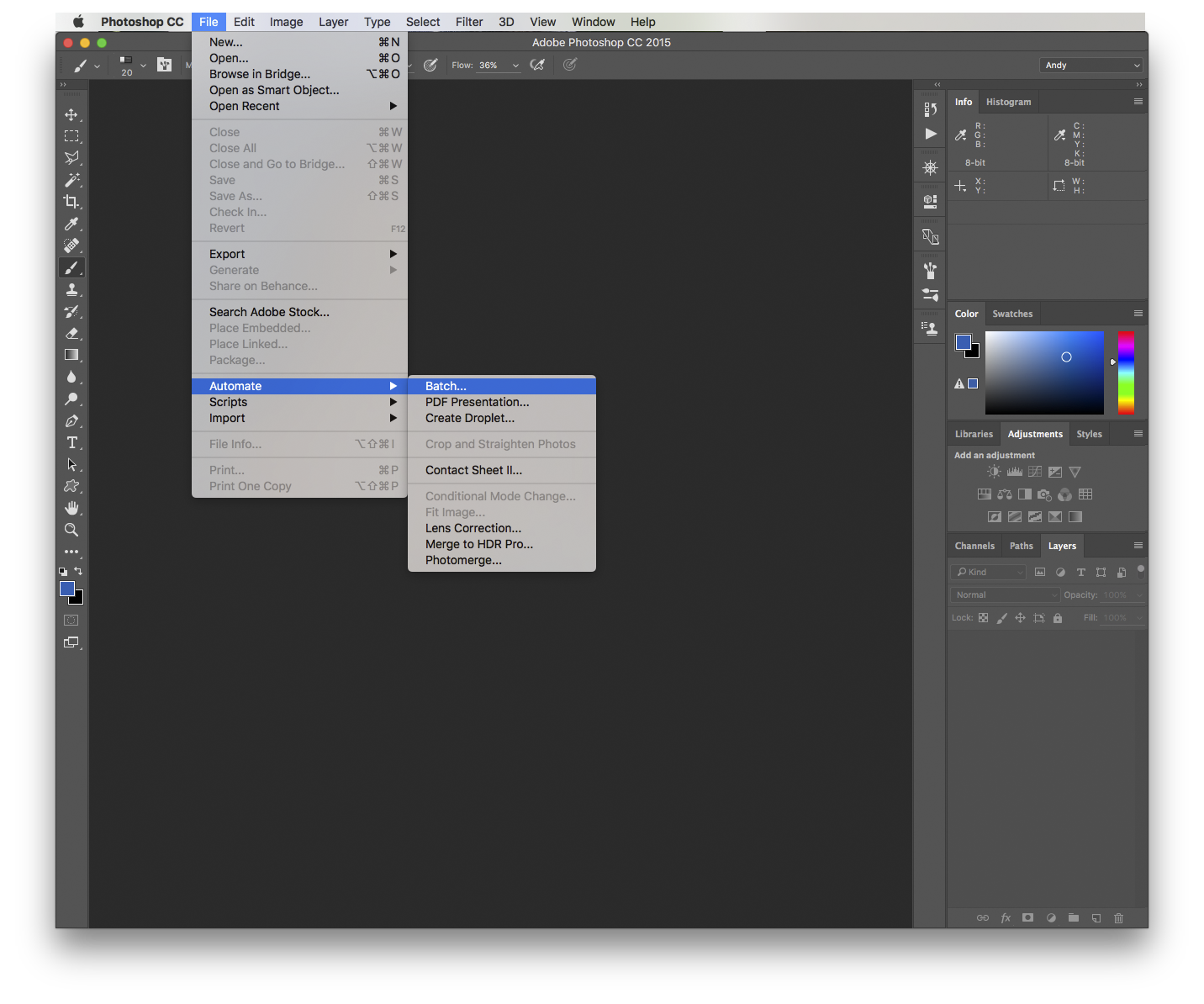1204x1004 pixels.
Task: Select the Brush tool in toolbar
Action: pyautogui.click(x=71, y=267)
